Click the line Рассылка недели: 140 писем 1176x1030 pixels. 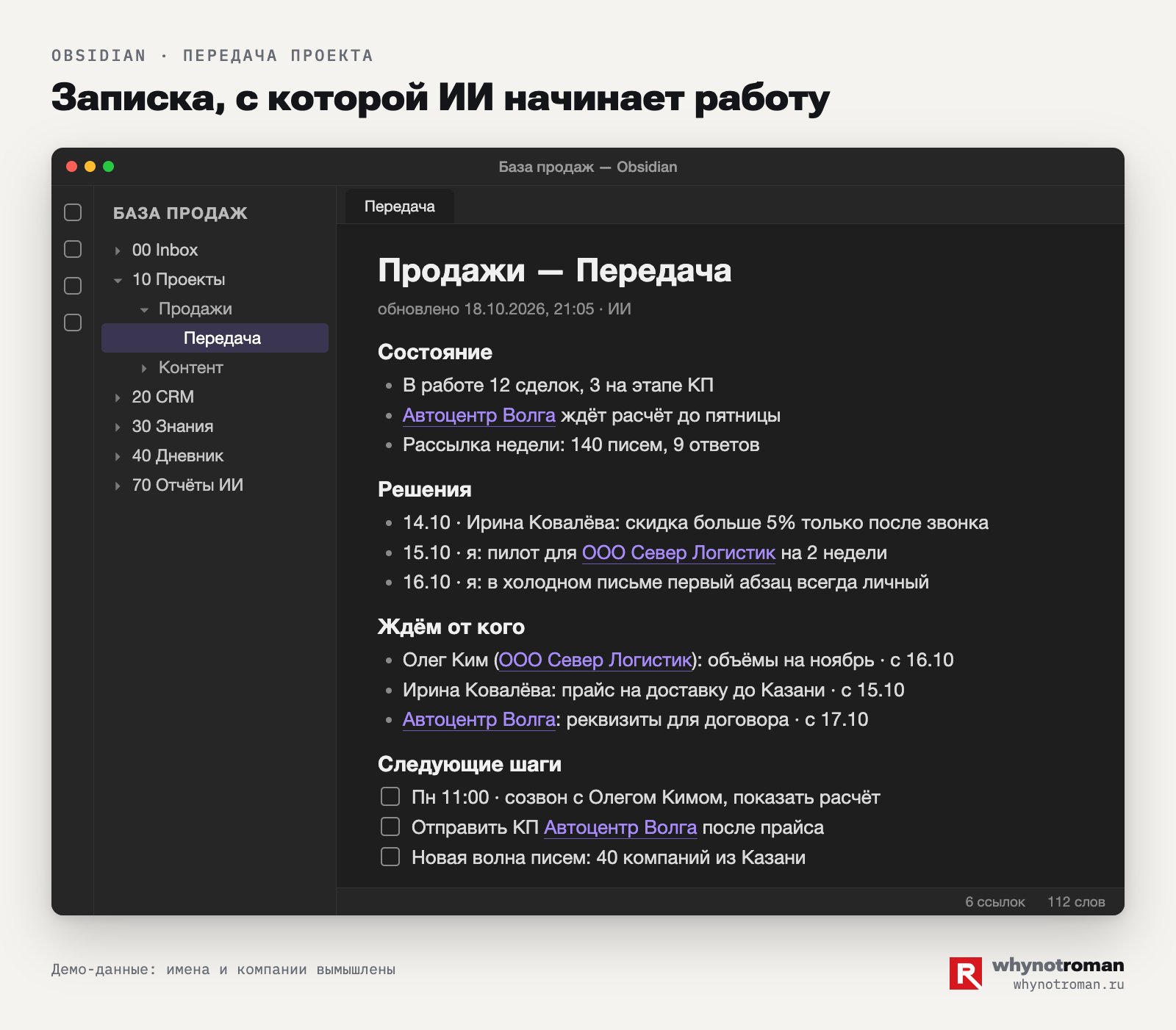point(581,444)
